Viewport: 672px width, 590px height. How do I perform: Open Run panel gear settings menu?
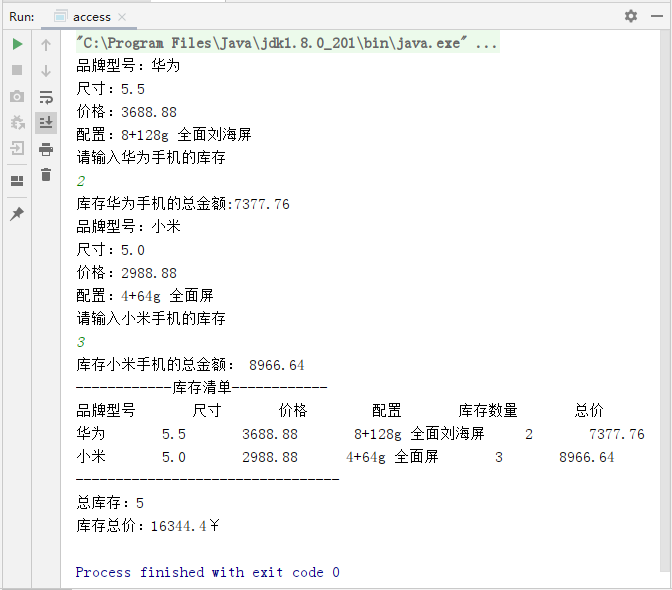pos(630,16)
